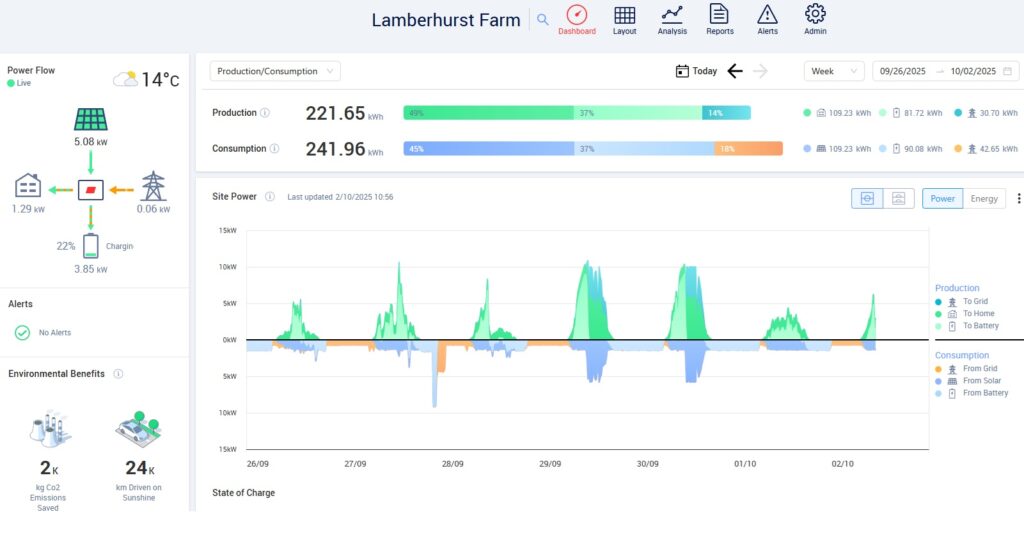Click the orange grid segment of Consumption bar
This screenshot has height=560, width=1024.
(x=747, y=149)
